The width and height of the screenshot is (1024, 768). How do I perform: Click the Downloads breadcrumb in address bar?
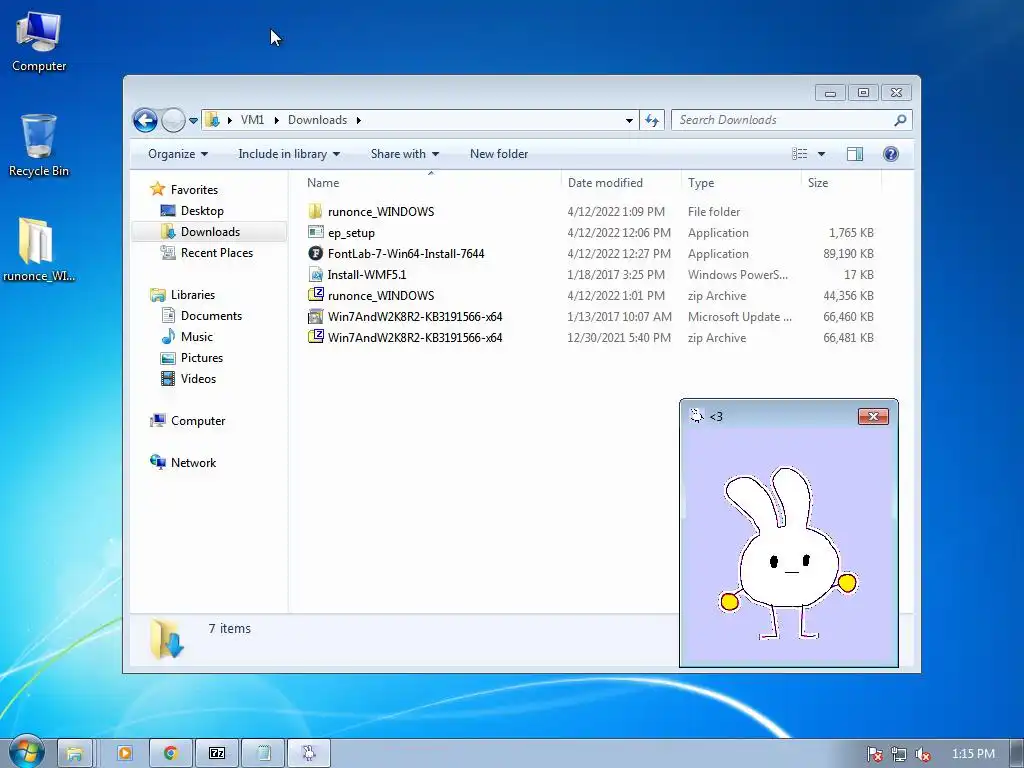point(317,120)
